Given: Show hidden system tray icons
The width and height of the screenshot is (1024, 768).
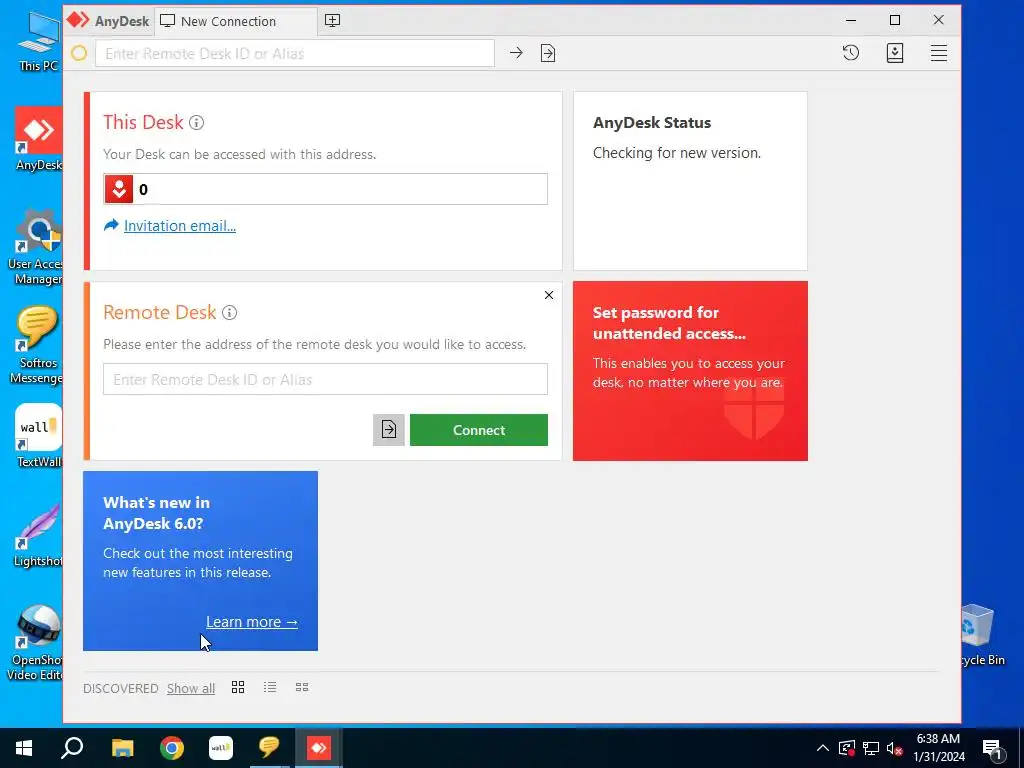Looking at the screenshot, I should coord(823,748).
